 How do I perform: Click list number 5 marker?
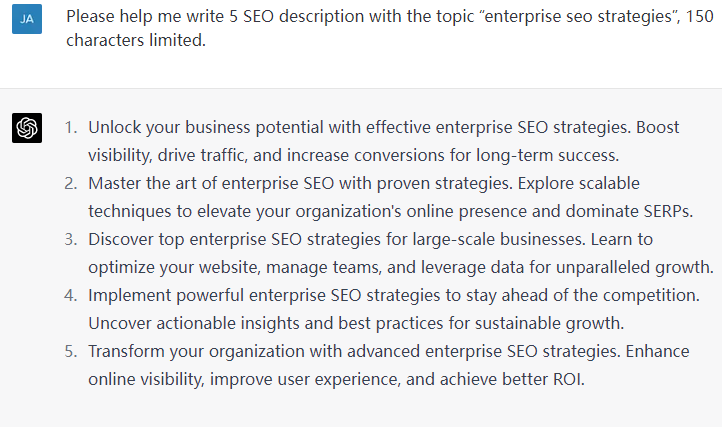pos(70,352)
